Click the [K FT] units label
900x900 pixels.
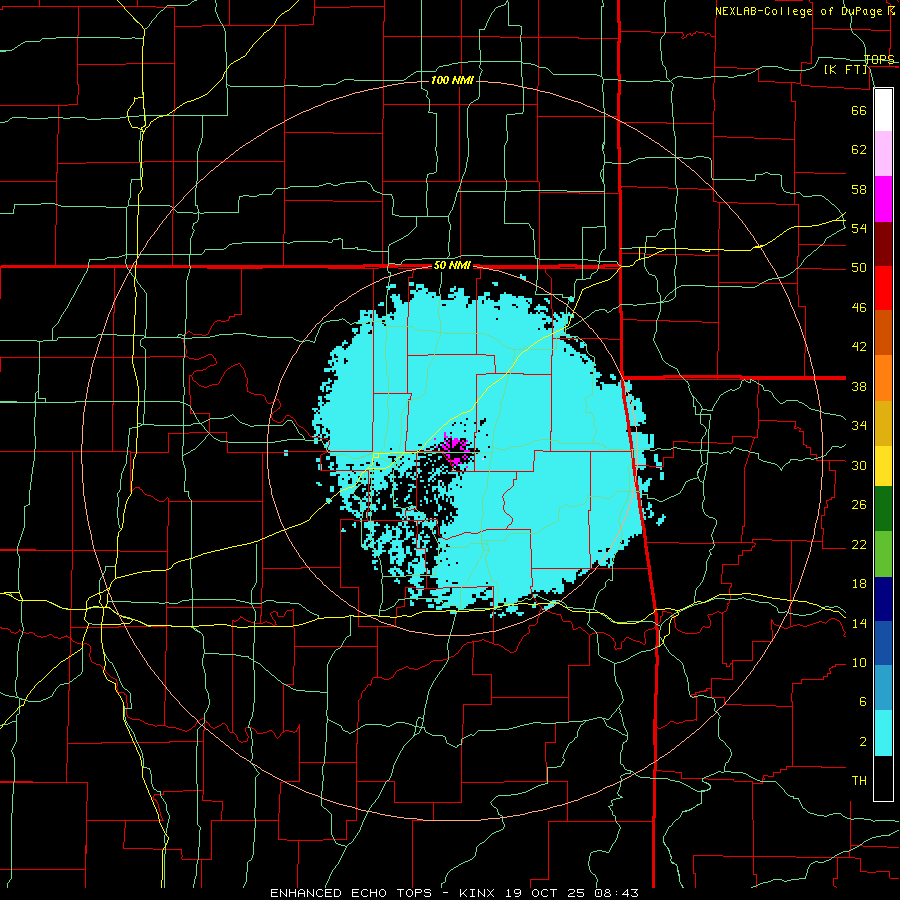point(846,70)
